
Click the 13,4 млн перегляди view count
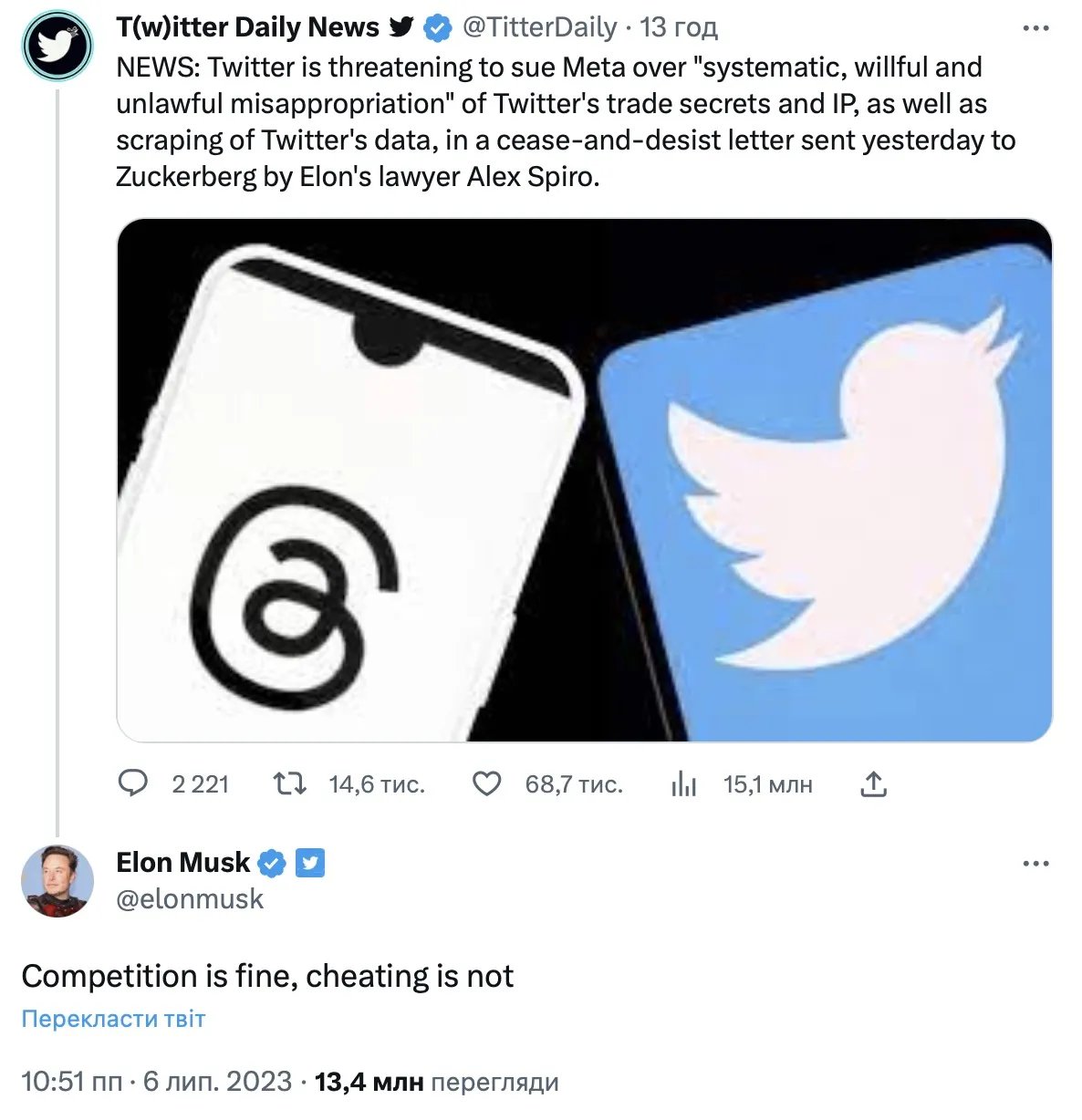click(x=436, y=1083)
